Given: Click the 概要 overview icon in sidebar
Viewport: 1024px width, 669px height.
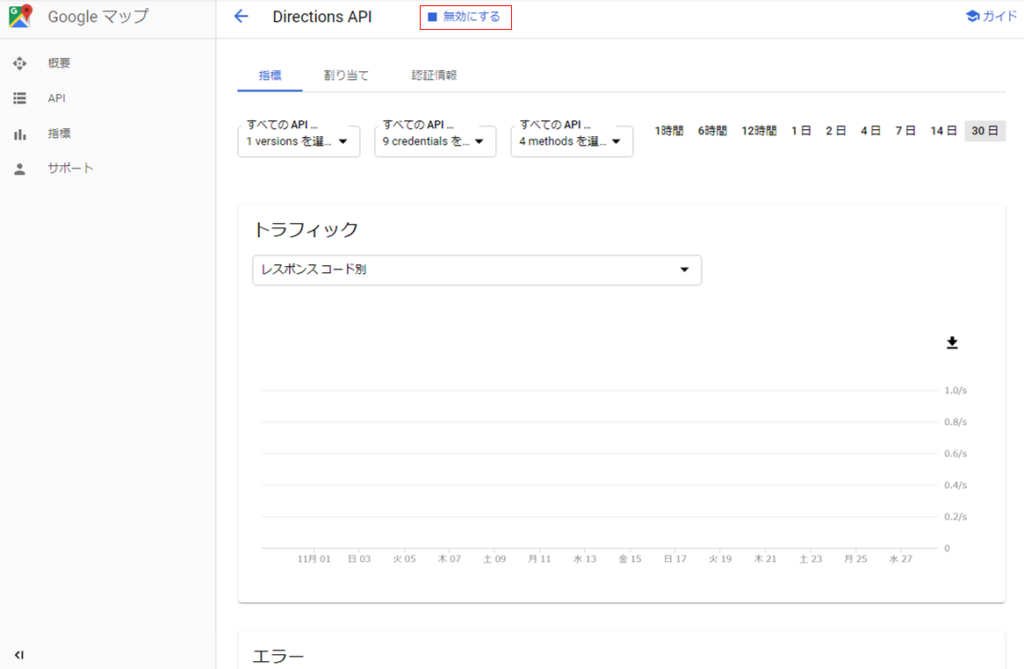Looking at the screenshot, I should tap(20, 63).
